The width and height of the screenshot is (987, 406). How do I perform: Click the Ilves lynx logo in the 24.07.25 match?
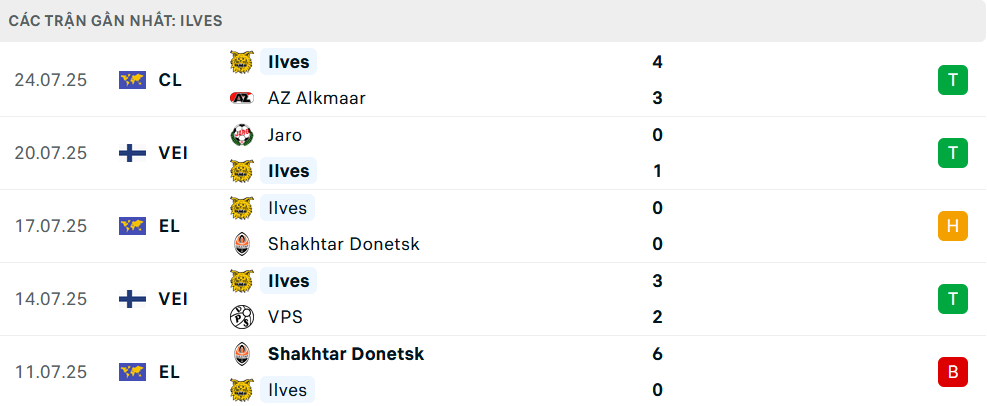click(242, 62)
